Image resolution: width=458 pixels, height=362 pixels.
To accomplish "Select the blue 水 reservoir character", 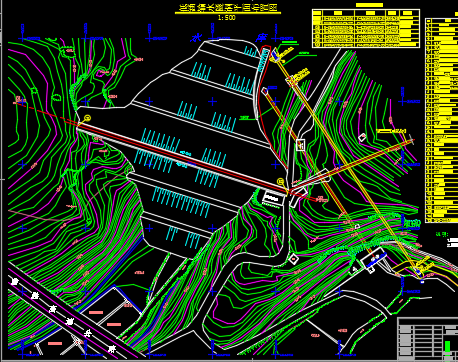I will tap(196, 38).
